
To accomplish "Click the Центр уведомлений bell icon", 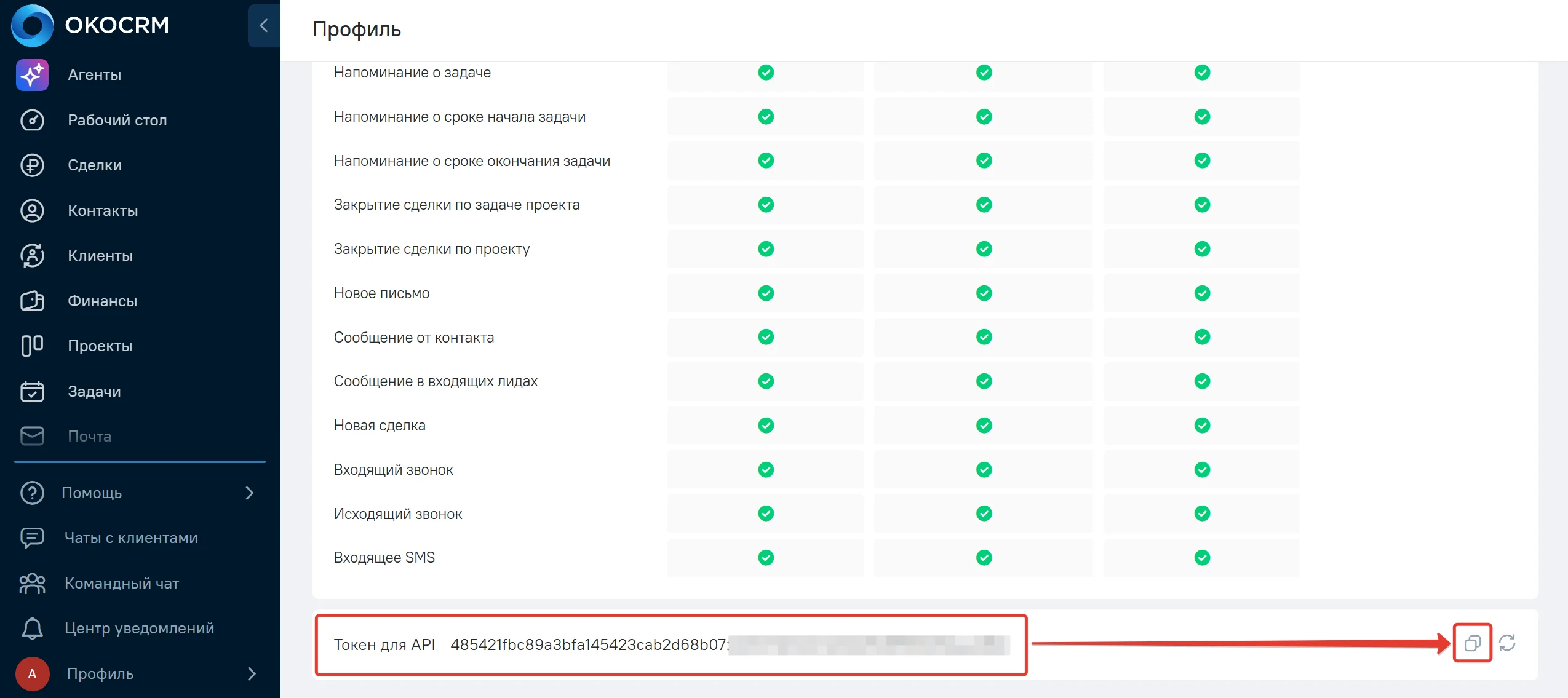I will [x=32, y=629].
